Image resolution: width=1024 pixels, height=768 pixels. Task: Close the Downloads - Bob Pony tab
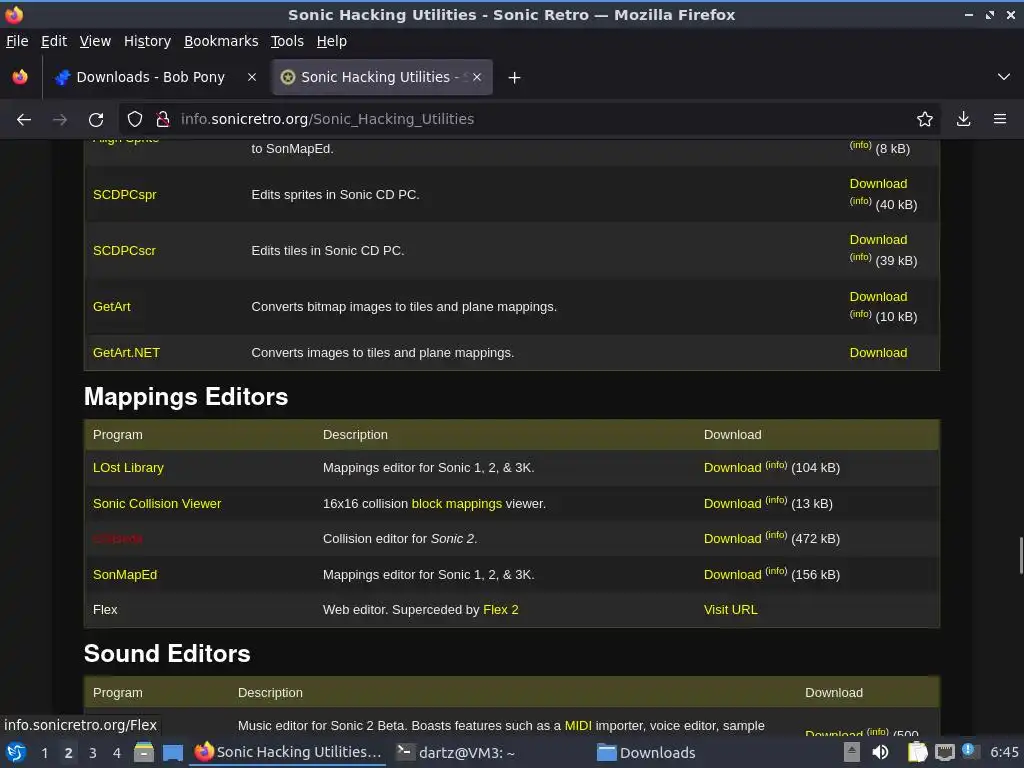point(251,77)
